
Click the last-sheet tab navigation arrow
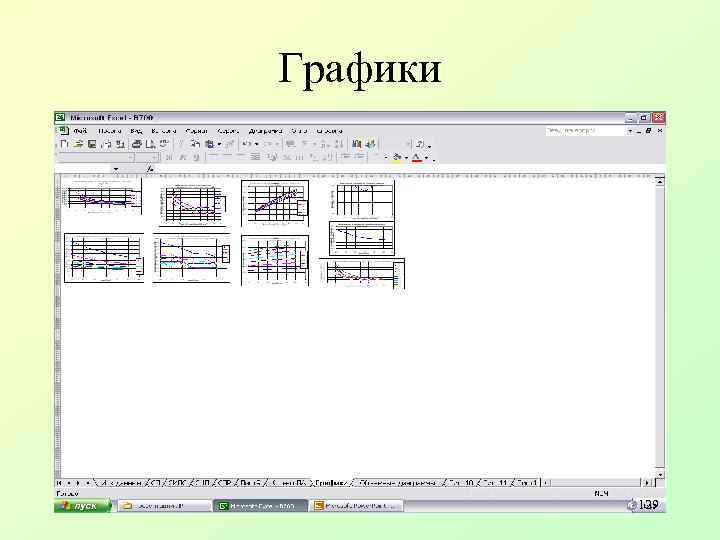point(87,483)
